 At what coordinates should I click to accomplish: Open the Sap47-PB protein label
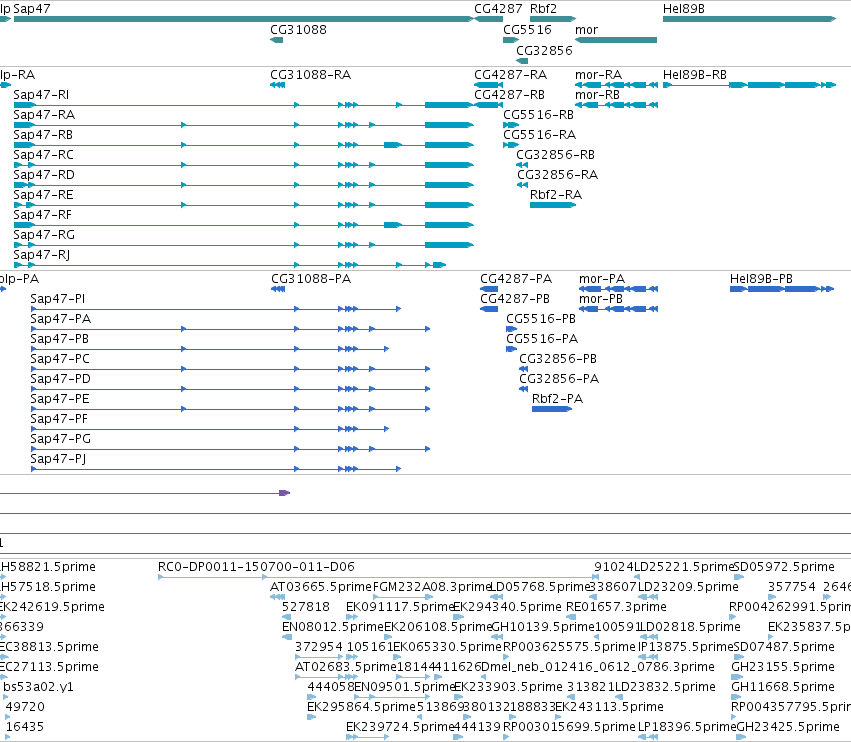59,339
